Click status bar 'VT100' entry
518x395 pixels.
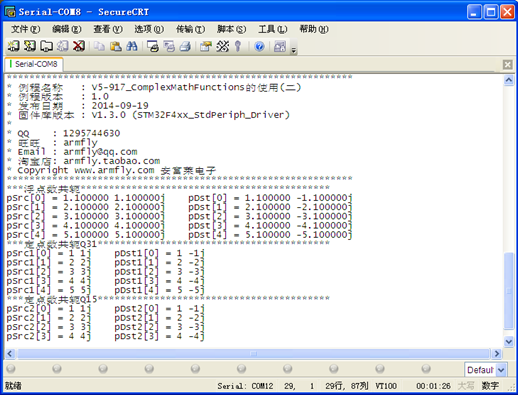[x=386, y=386]
